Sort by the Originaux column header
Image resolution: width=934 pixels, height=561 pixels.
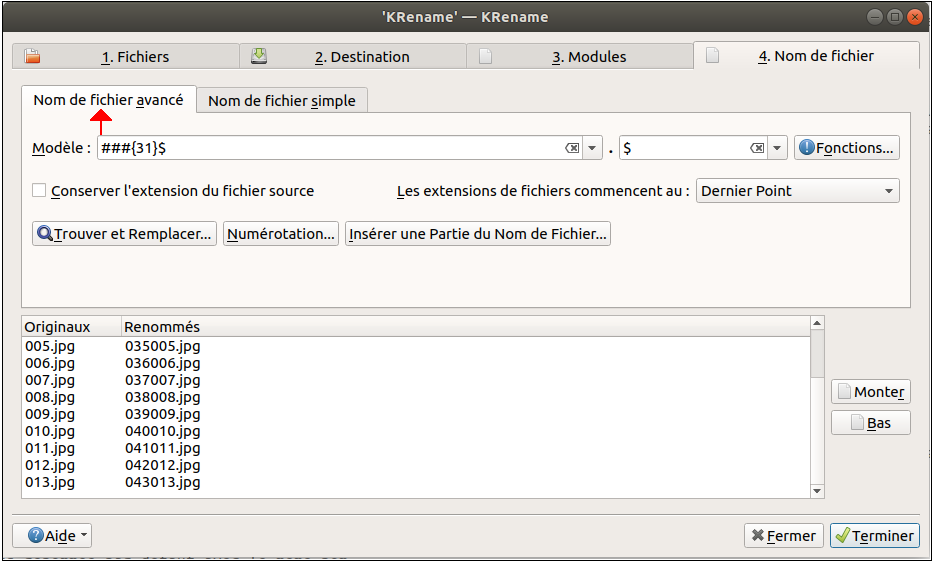(x=71, y=326)
